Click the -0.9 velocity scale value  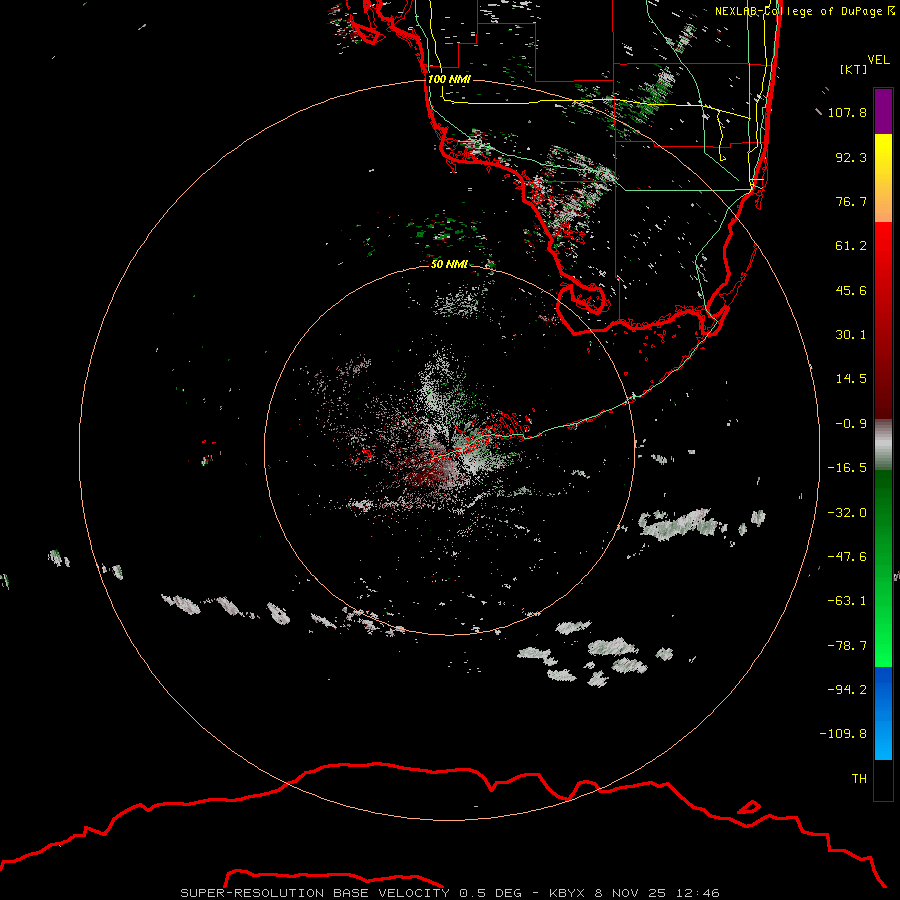851,424
